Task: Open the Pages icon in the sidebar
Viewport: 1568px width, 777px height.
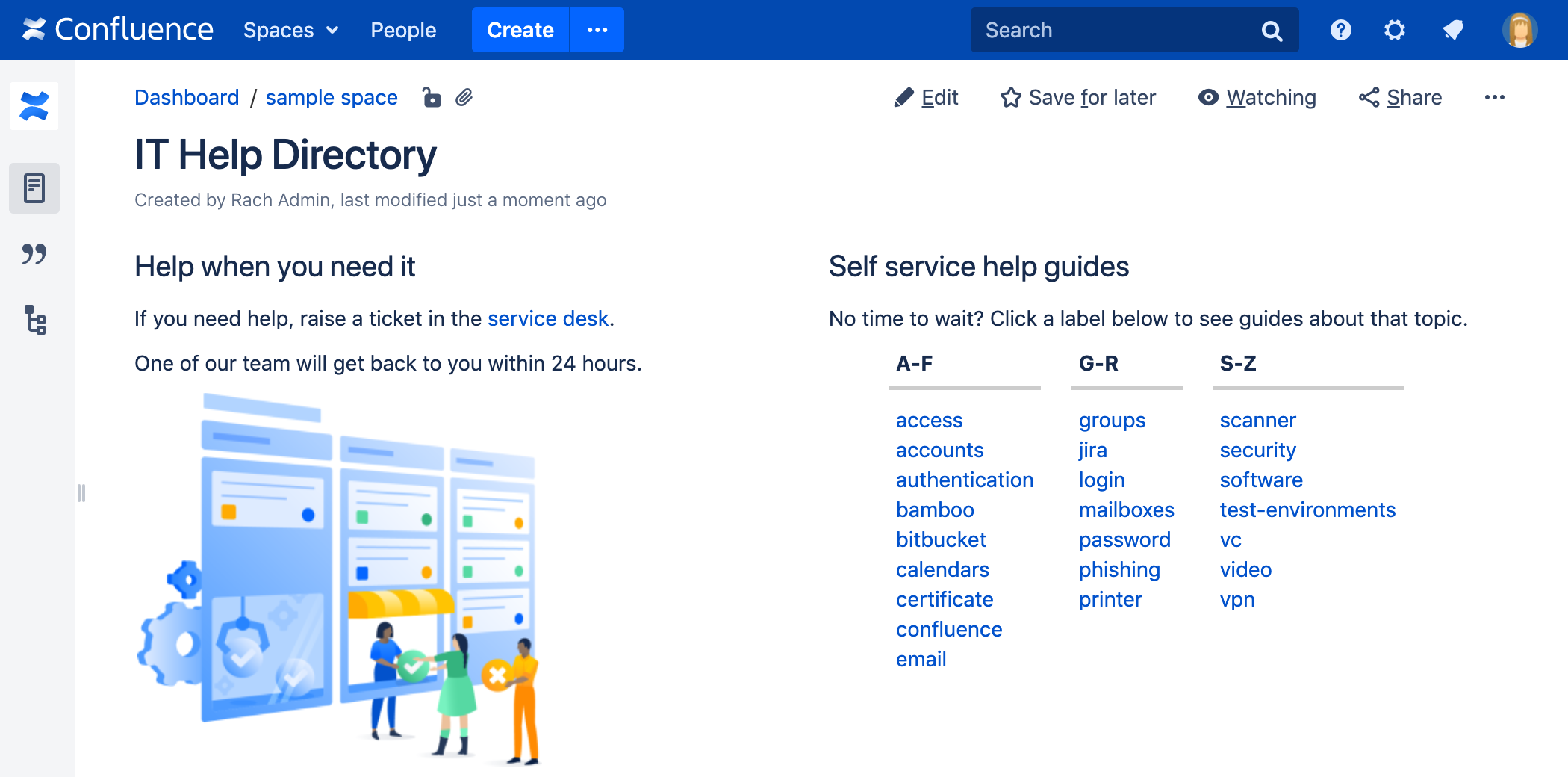Action: pyautogui.click(x=34, y=188)
